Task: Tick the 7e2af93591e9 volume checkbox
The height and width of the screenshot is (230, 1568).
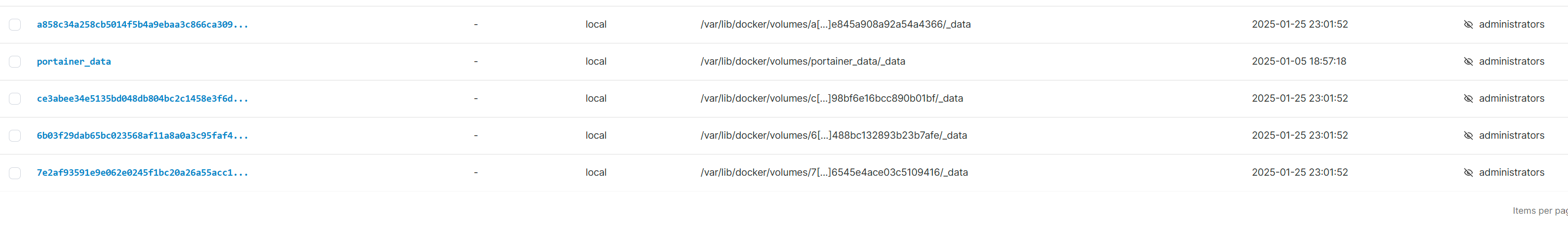Action: click(15, 173)
